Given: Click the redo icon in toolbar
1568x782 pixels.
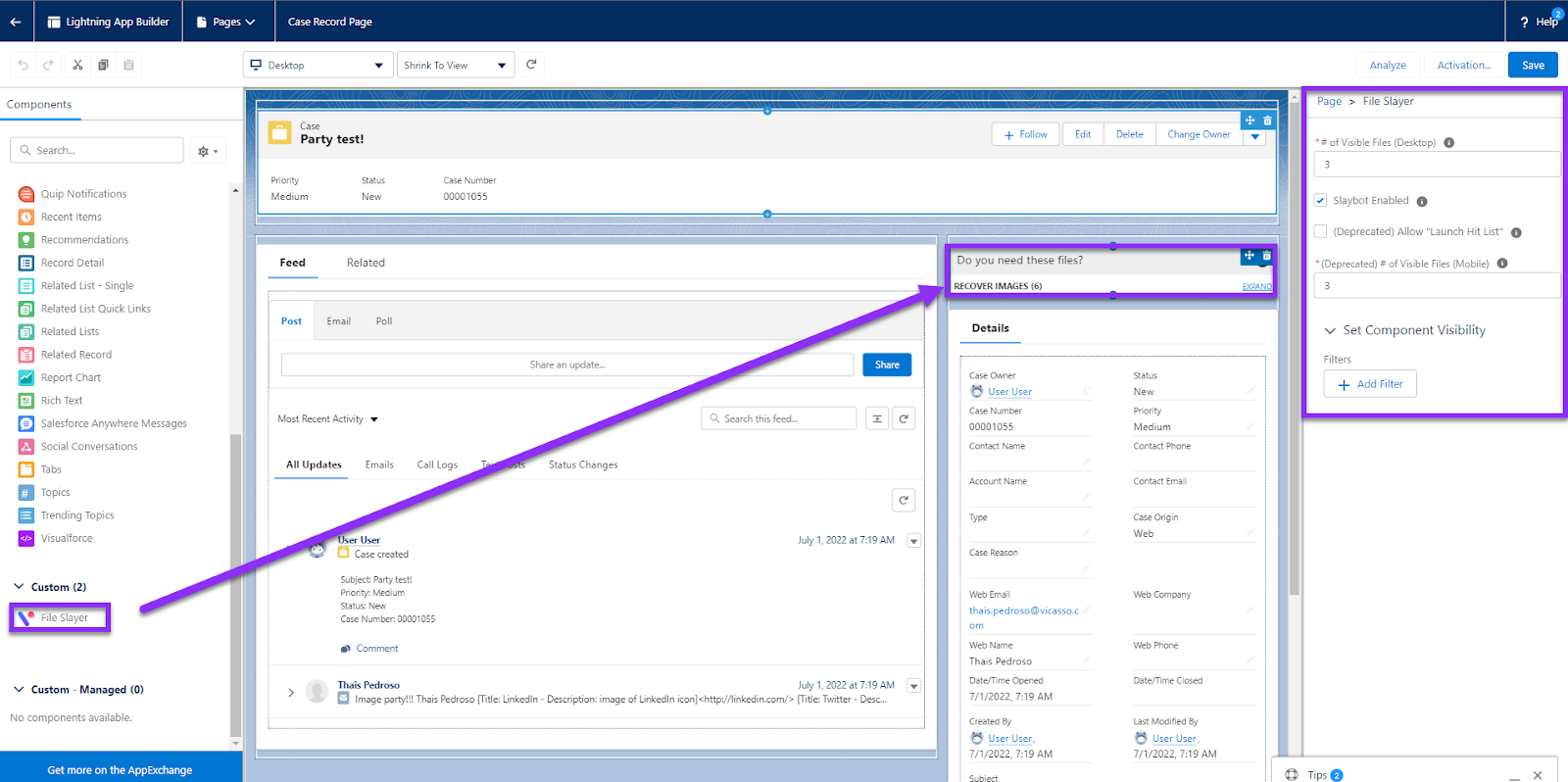Looking at the screenshot, I should (48, 65).
